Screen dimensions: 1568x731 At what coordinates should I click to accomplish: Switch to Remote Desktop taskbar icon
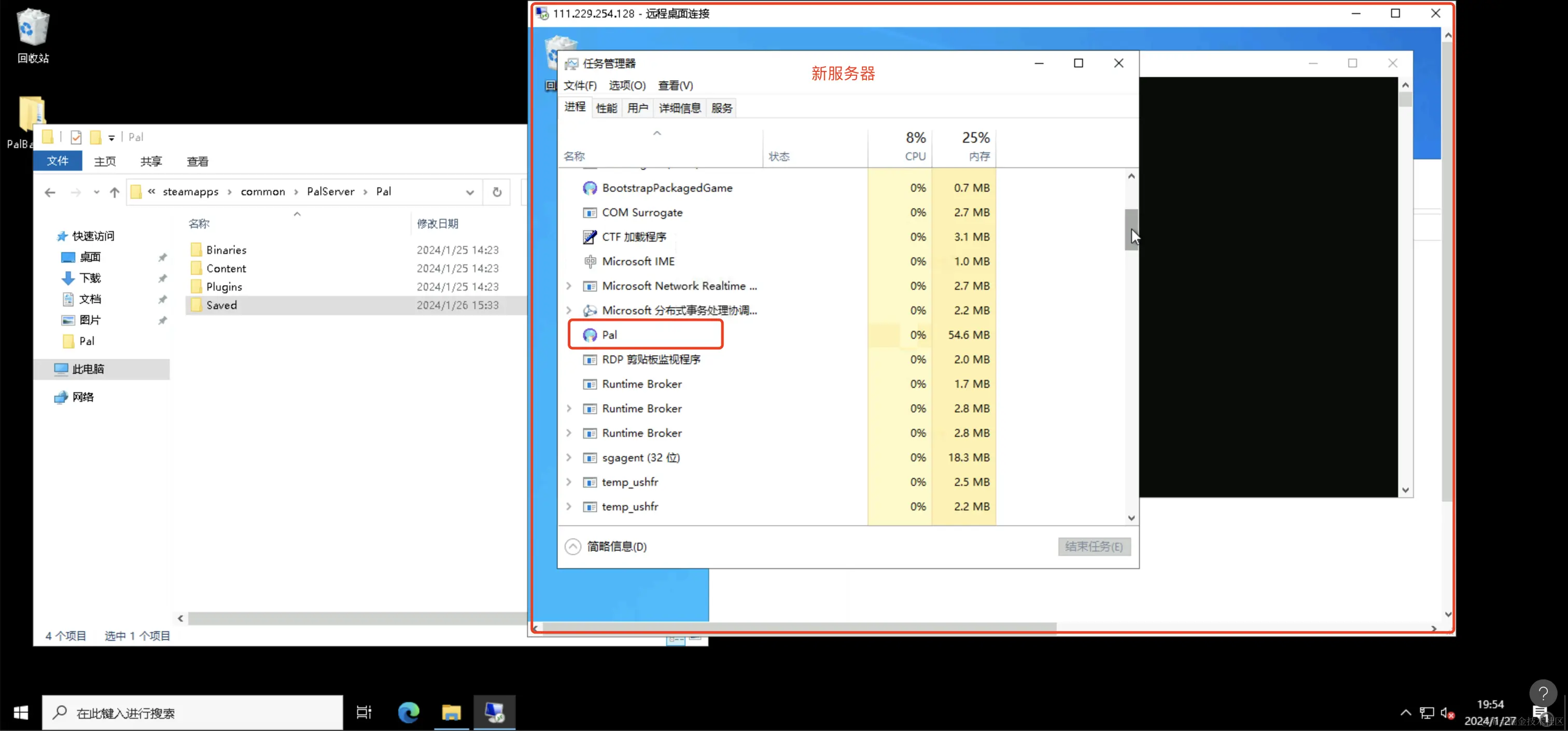click(x=494, y=712)
